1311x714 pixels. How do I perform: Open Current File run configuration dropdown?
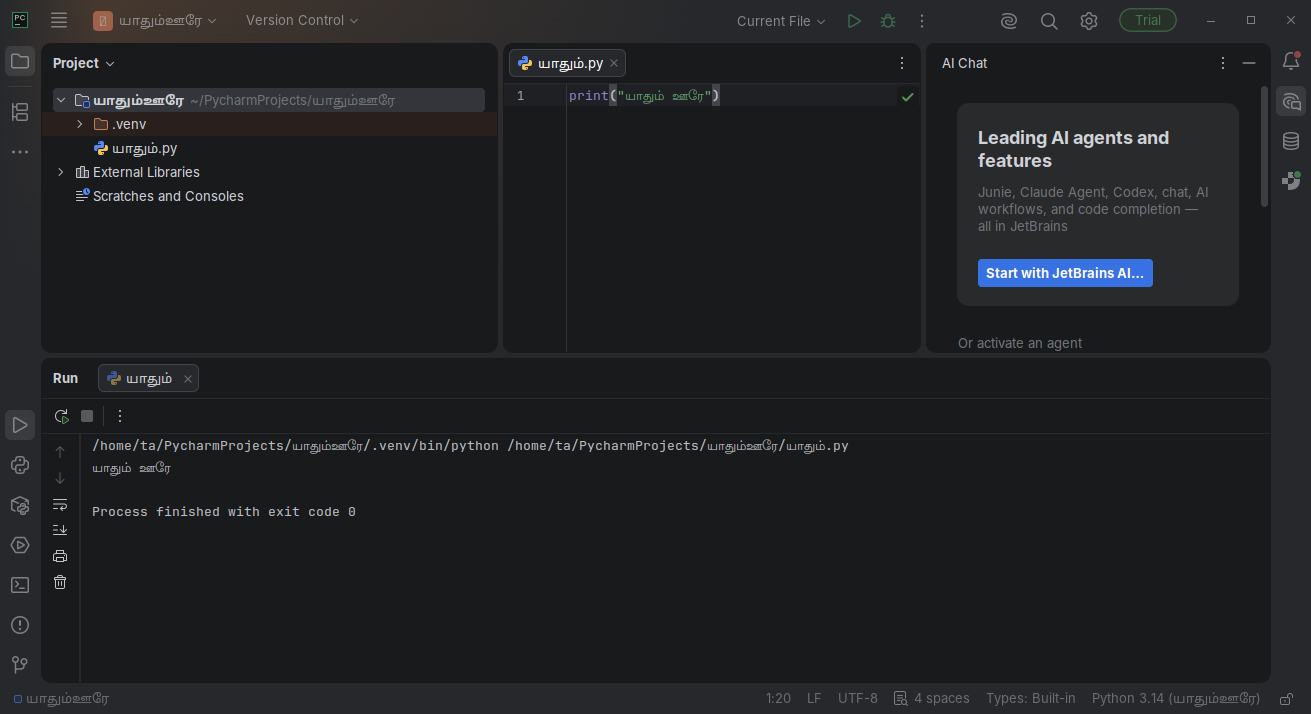[x=781, y=20]
